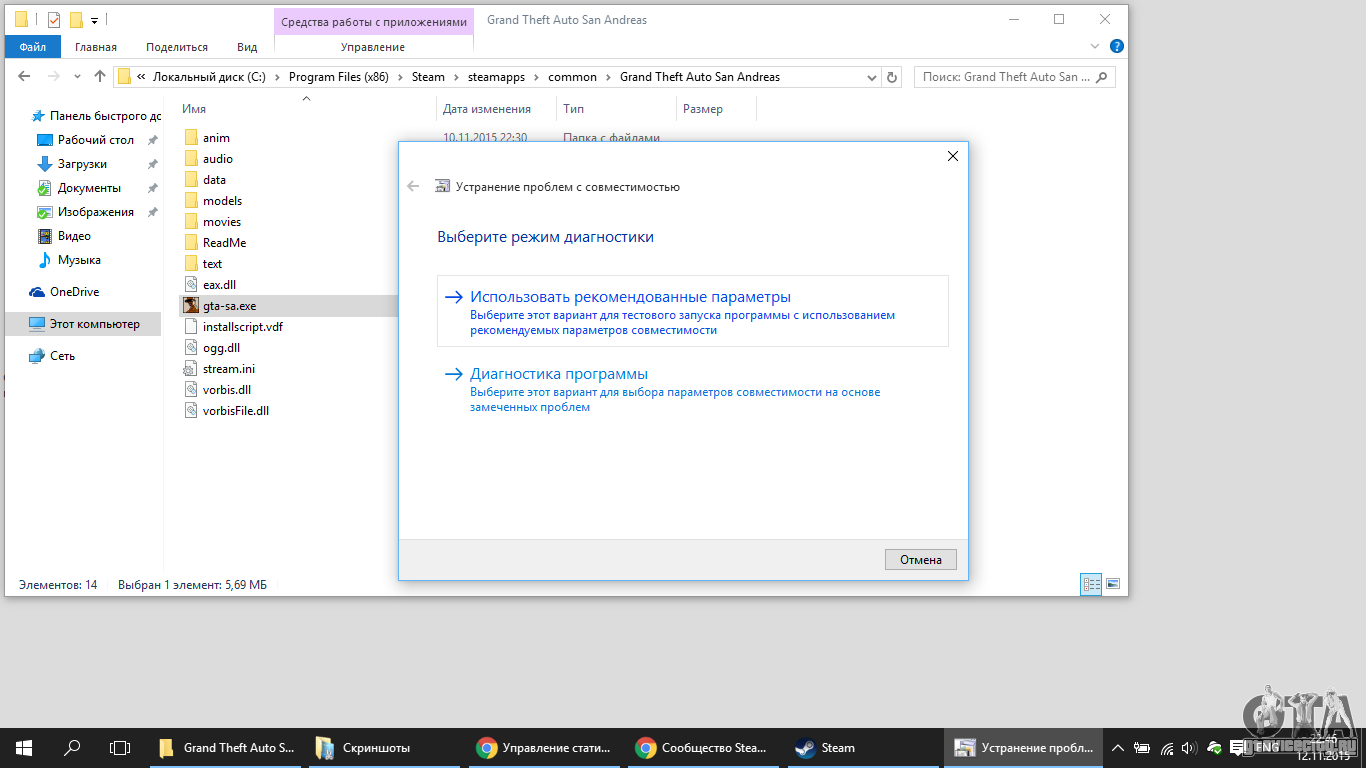Open Steam from the taskbar

coord(863,748)
